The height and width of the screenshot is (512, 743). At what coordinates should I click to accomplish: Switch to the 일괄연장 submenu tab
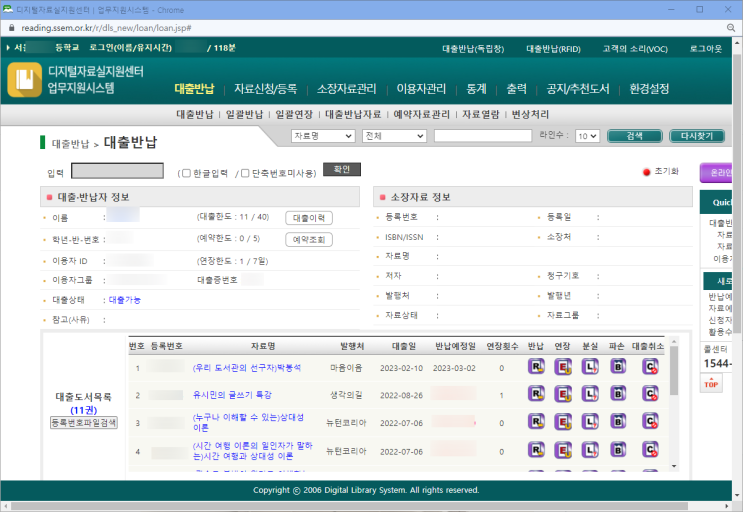click(246, 114)
